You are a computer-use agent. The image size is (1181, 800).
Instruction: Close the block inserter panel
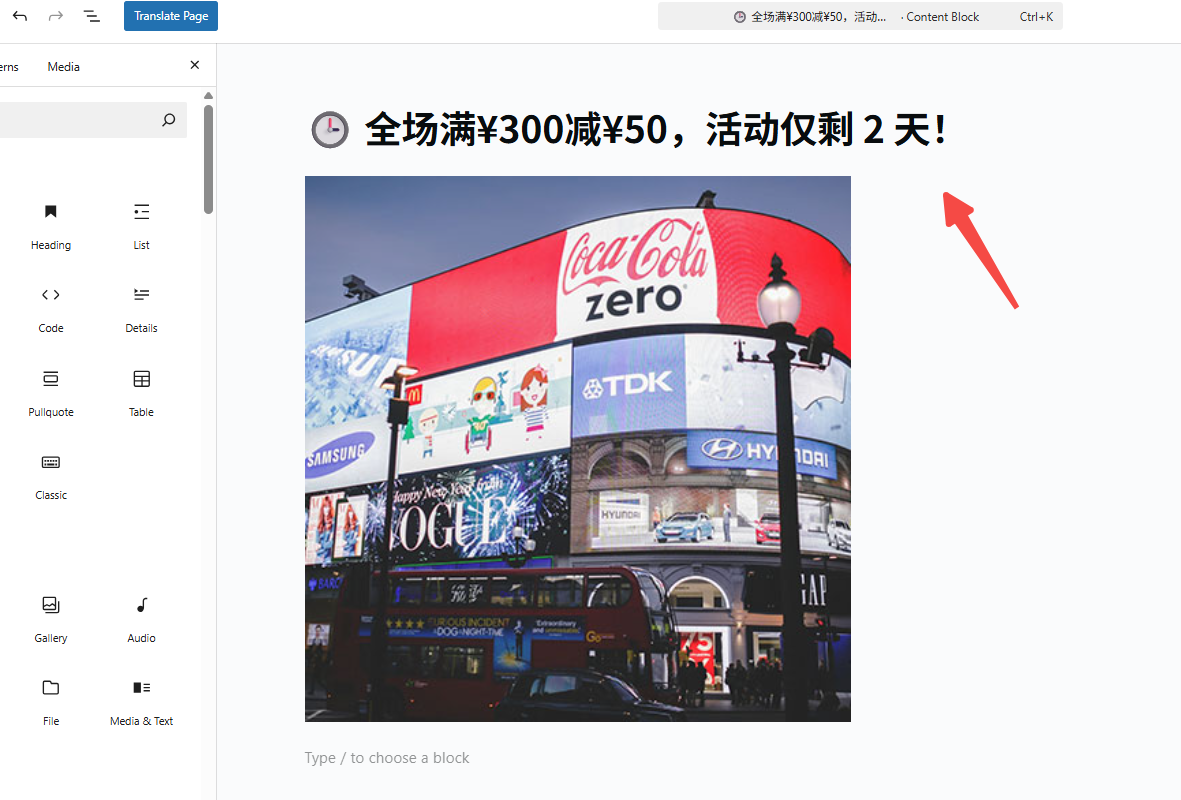(x=195, y=65)
